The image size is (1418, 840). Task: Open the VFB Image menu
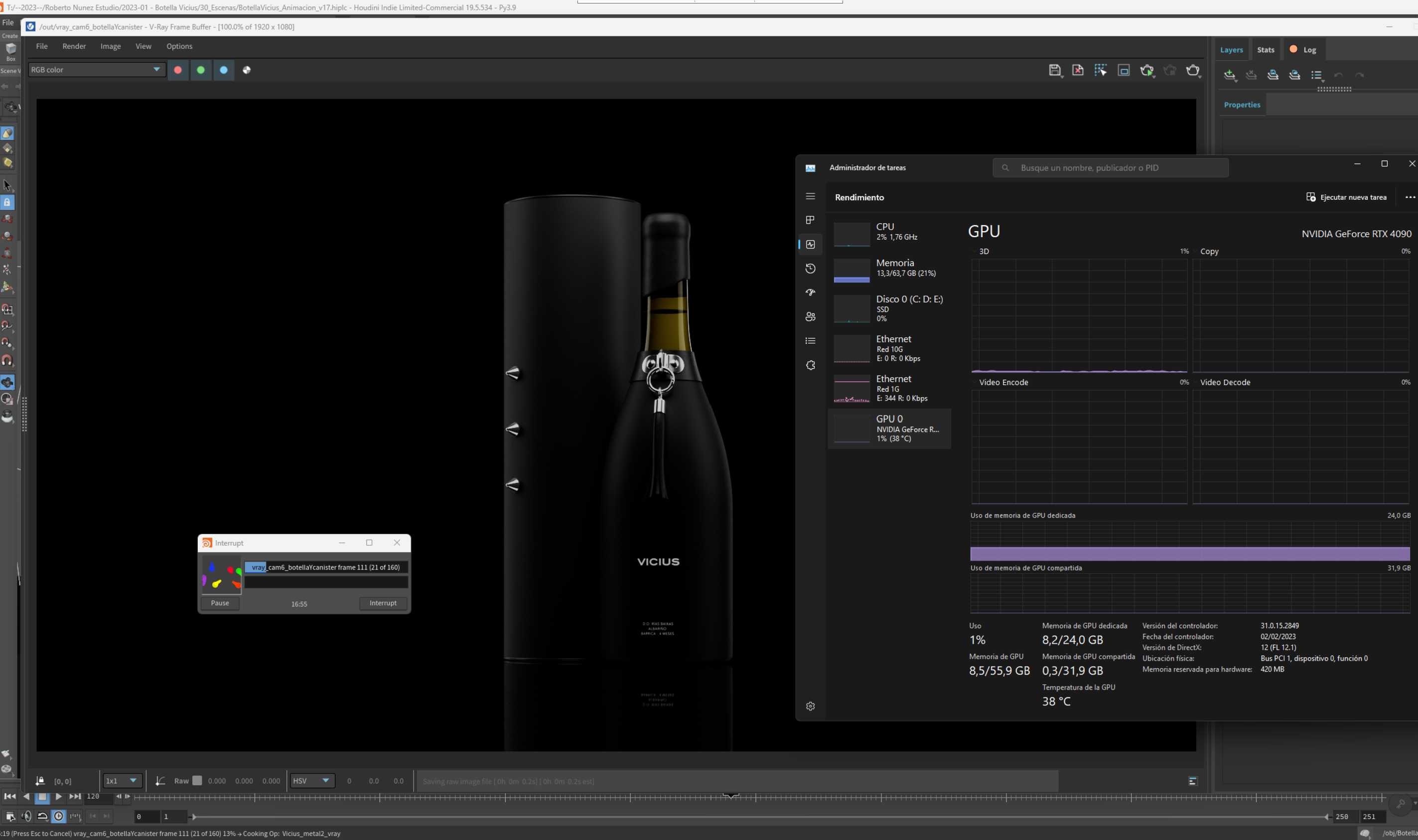tap(111, 46)
